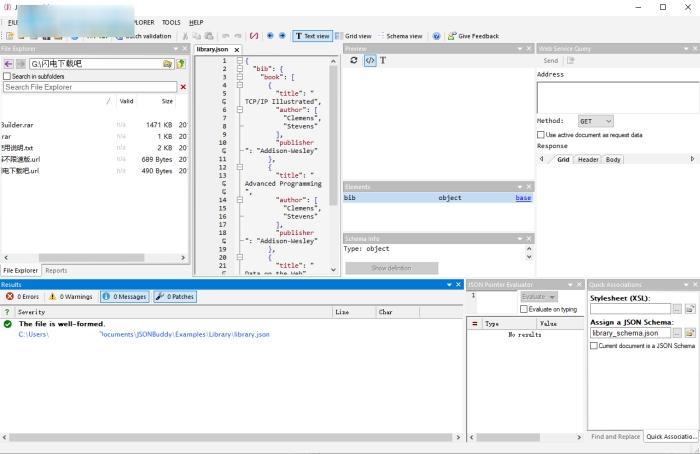Image resolution: width=700 pixels, height=454 pixels.
Task: Select the Grid response tab
Action: coord(563,159)
